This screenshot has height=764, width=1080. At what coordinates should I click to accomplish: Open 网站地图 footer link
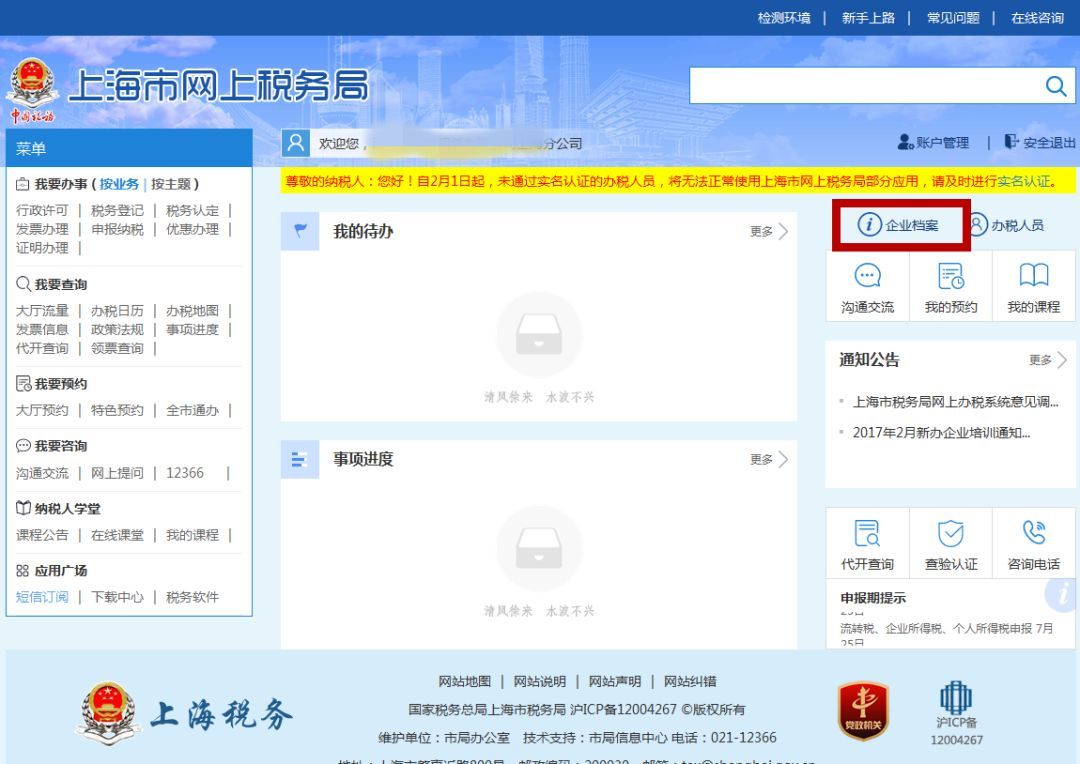pyautogui.click(x=464, y=681)
